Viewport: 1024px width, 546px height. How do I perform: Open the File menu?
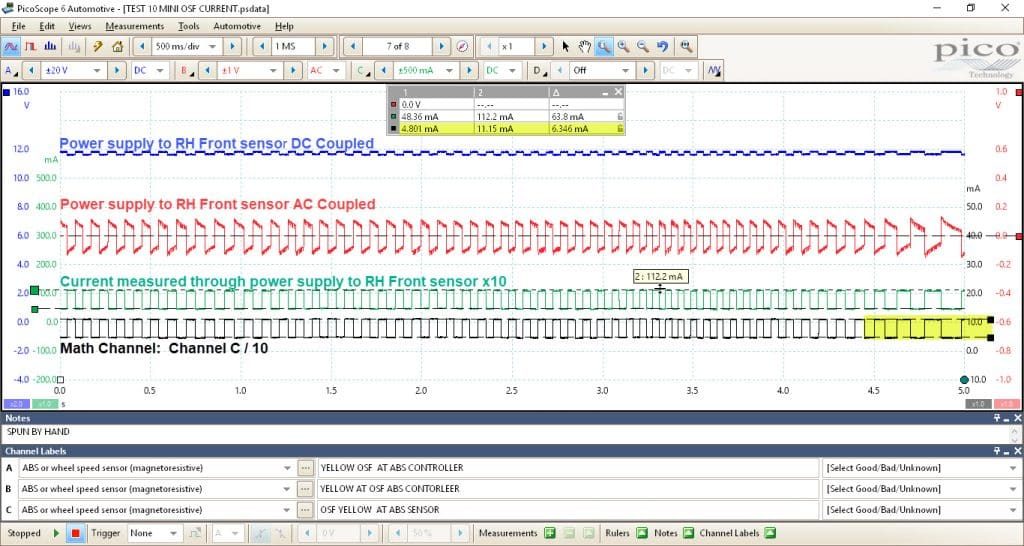click(x=18, y=26)
